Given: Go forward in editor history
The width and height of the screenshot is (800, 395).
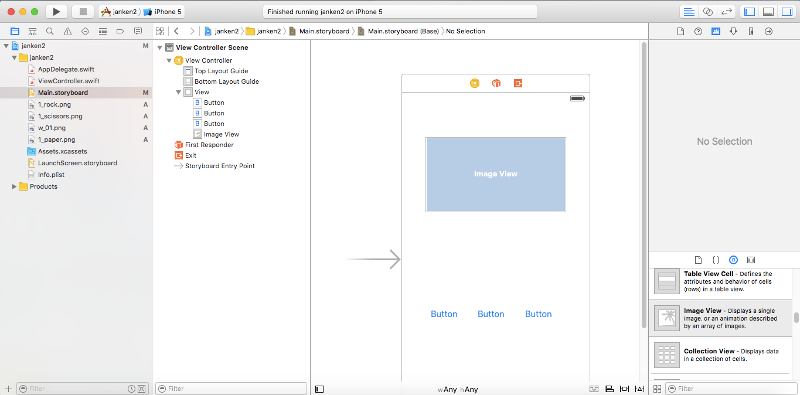Looking at the screenshot, I should tap(192, 31).
